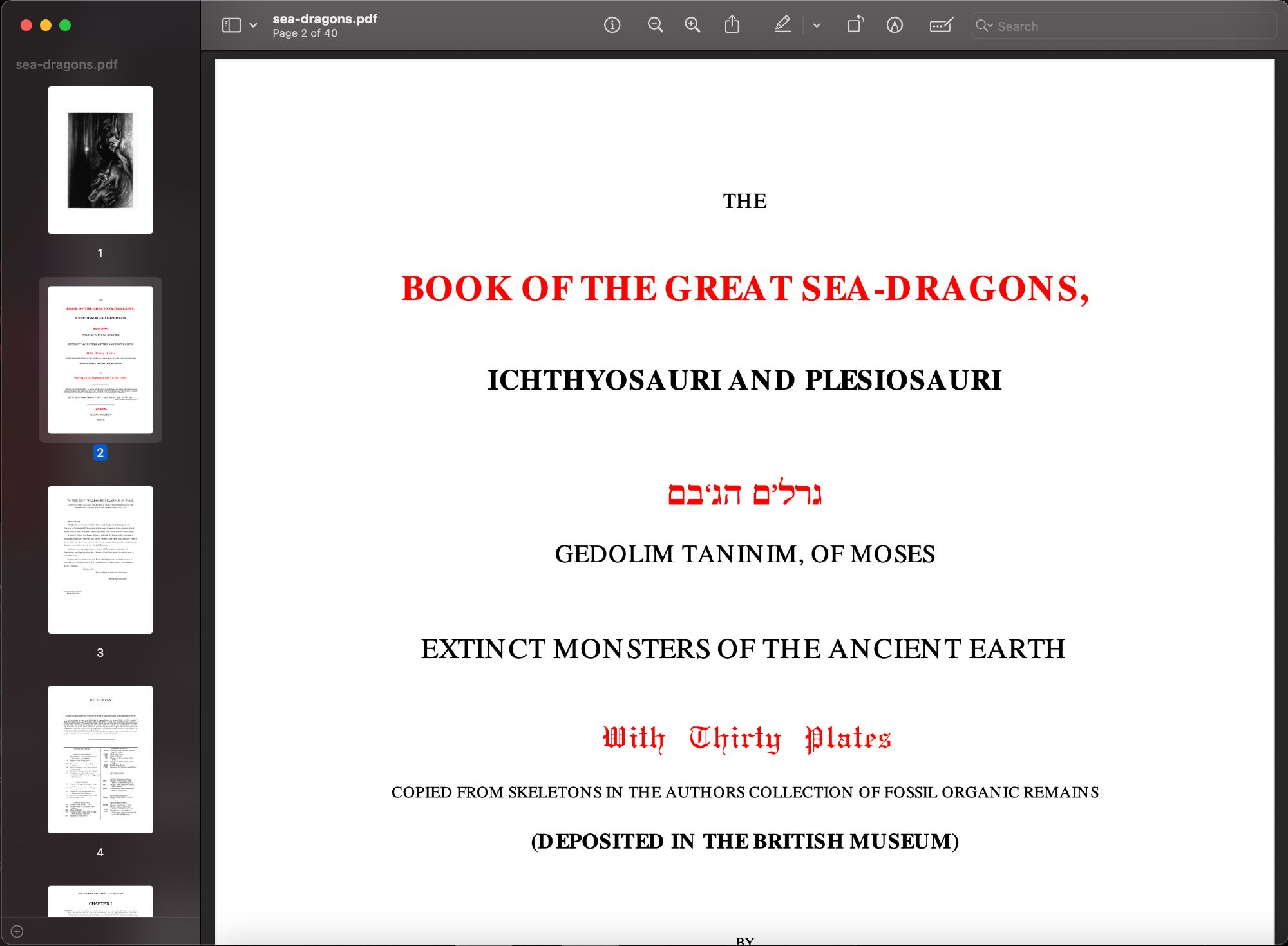Click the word 'THE' at page top
This screenshot has width=1288, height=946.
click(744, 201)
